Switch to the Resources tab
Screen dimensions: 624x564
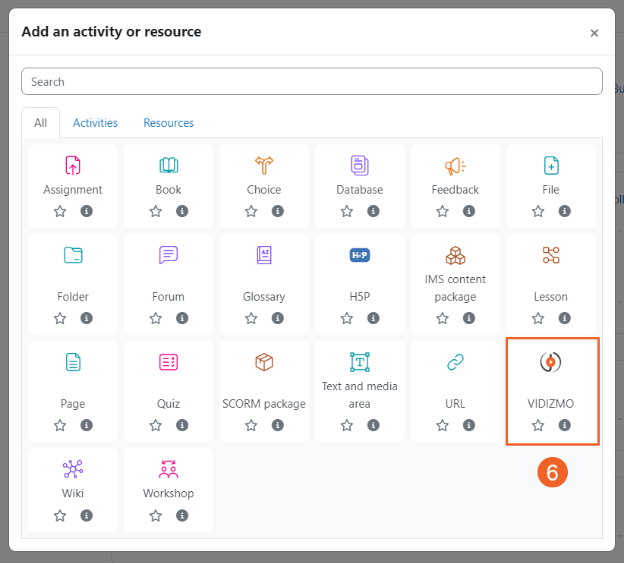click(168, 123)
